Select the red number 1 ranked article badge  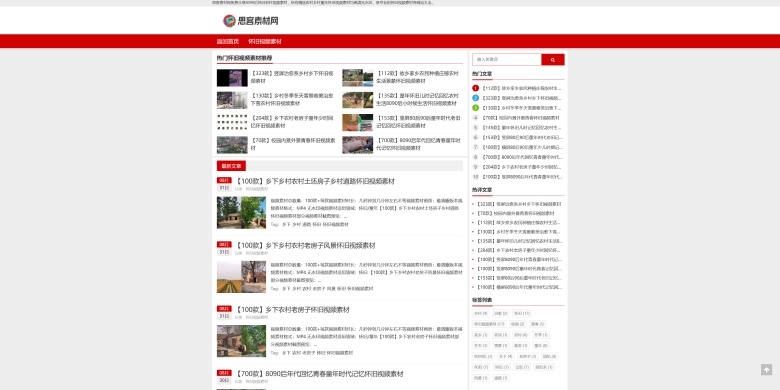click(x=476, y=88)
